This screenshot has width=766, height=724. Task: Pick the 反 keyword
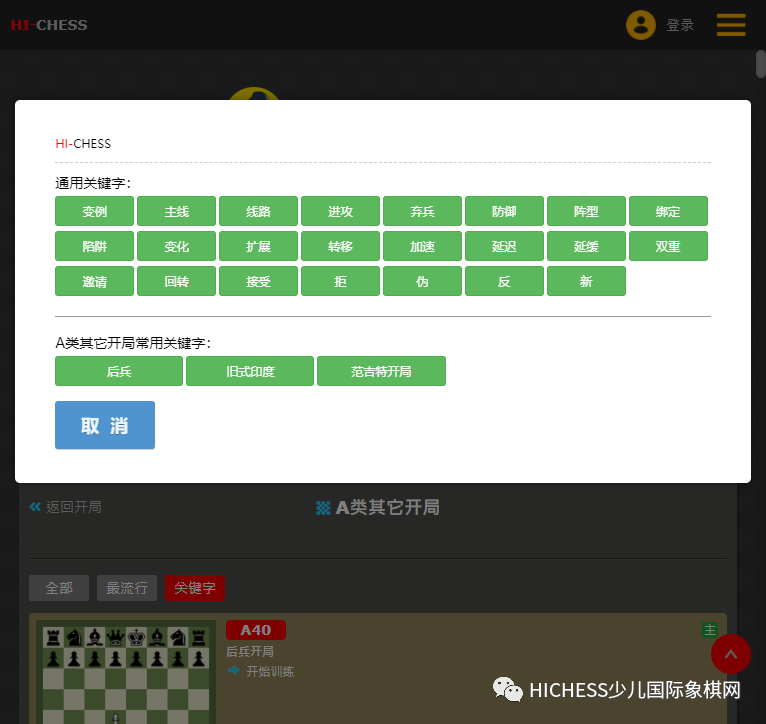click(x=504, y=281)
